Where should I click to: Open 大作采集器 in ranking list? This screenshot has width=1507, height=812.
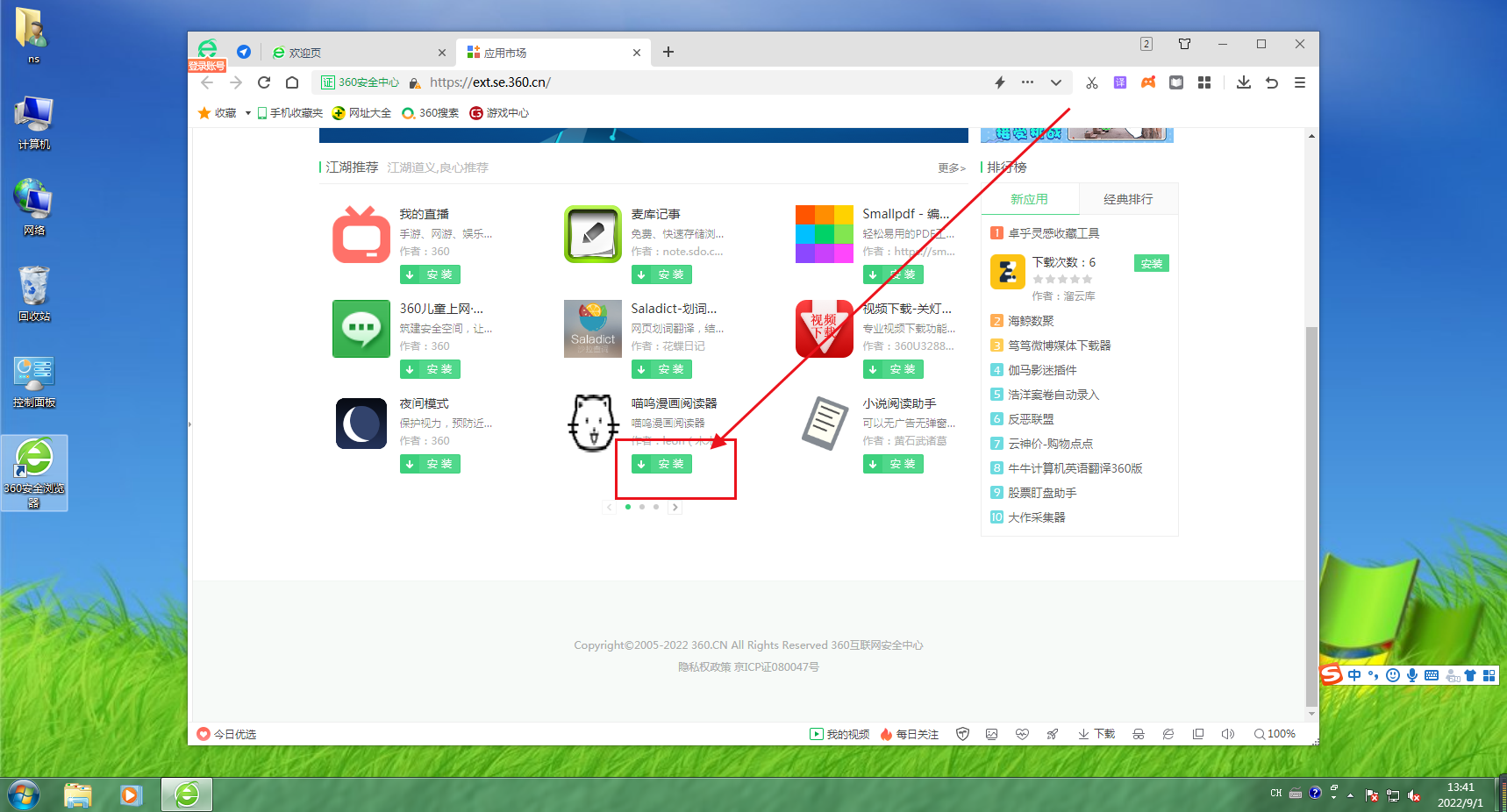tap(1036, 517)
